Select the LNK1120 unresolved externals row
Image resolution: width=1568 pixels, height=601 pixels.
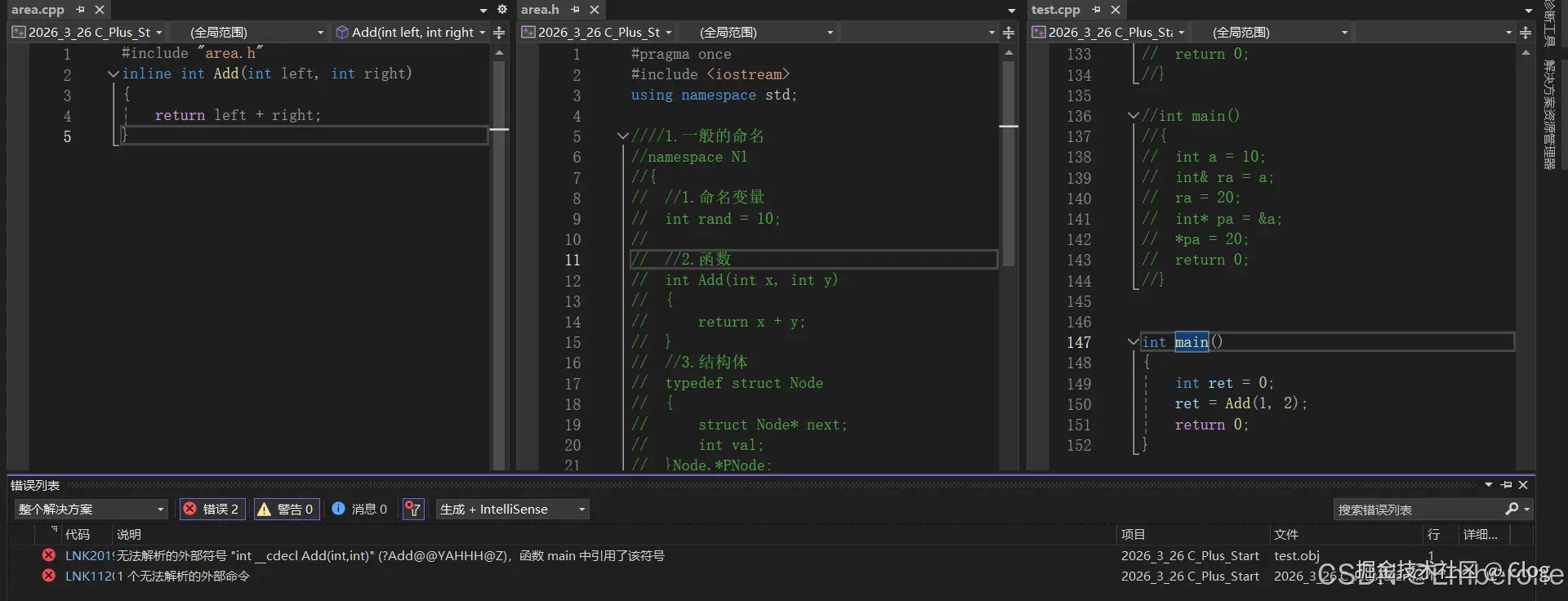tap(770, 576)
